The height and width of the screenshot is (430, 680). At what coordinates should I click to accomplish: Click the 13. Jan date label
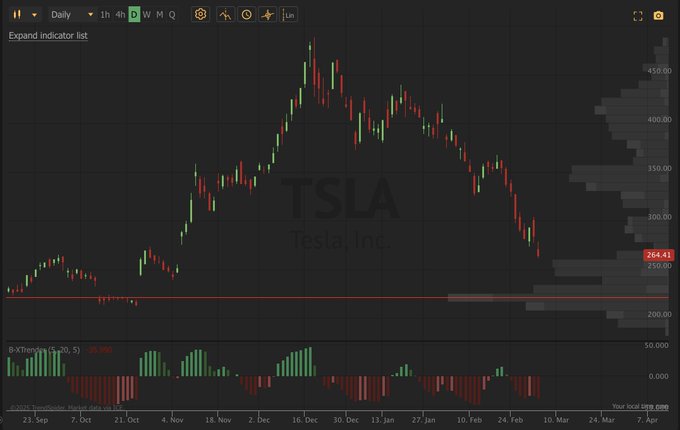382,420
